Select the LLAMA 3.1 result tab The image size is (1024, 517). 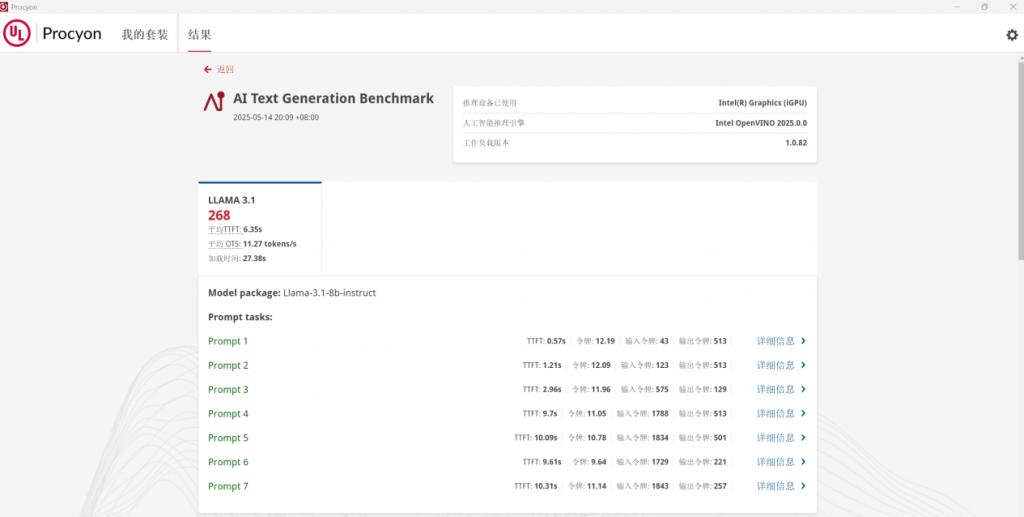[x=260, y=228]
